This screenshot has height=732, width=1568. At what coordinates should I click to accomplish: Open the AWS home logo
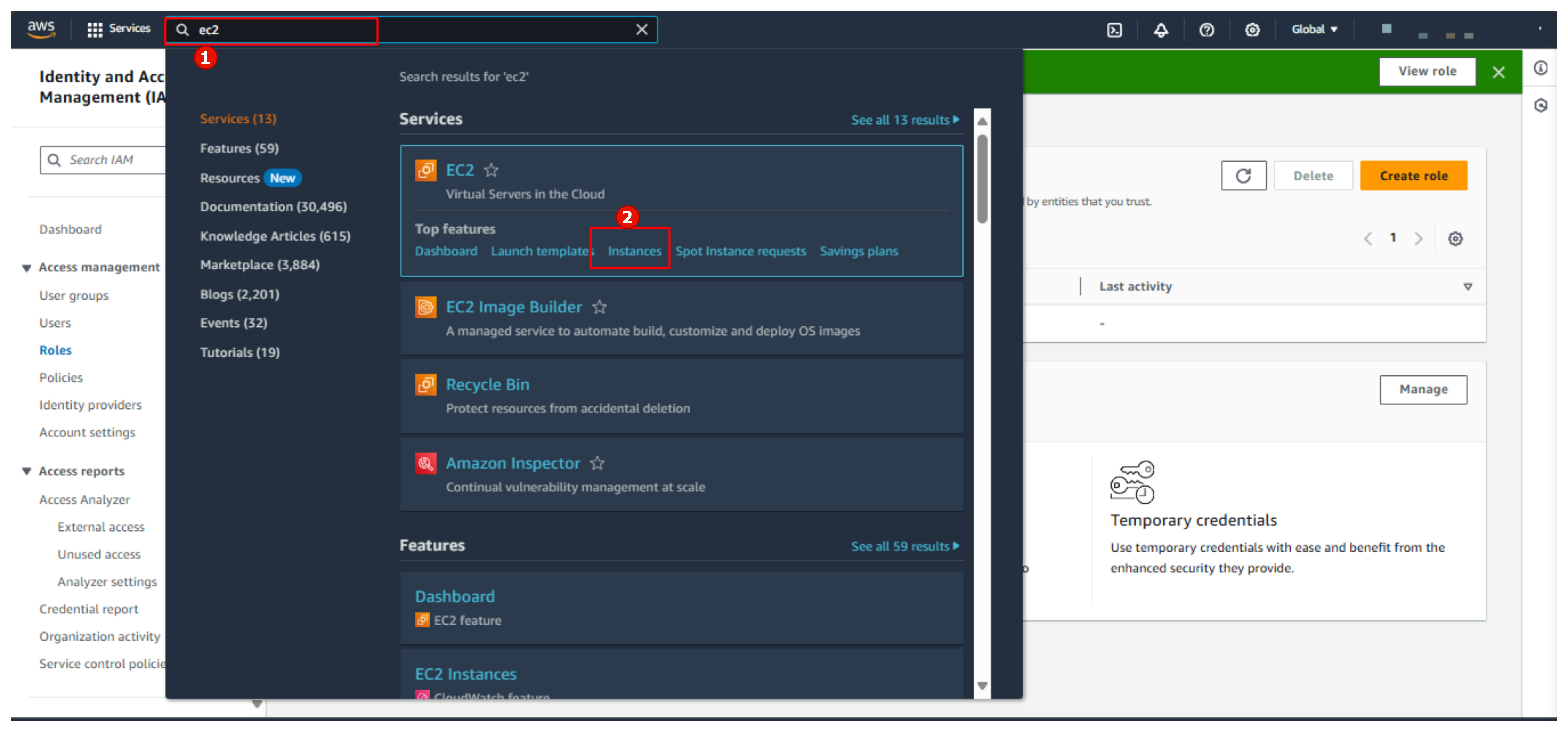[x=41, y=29]
